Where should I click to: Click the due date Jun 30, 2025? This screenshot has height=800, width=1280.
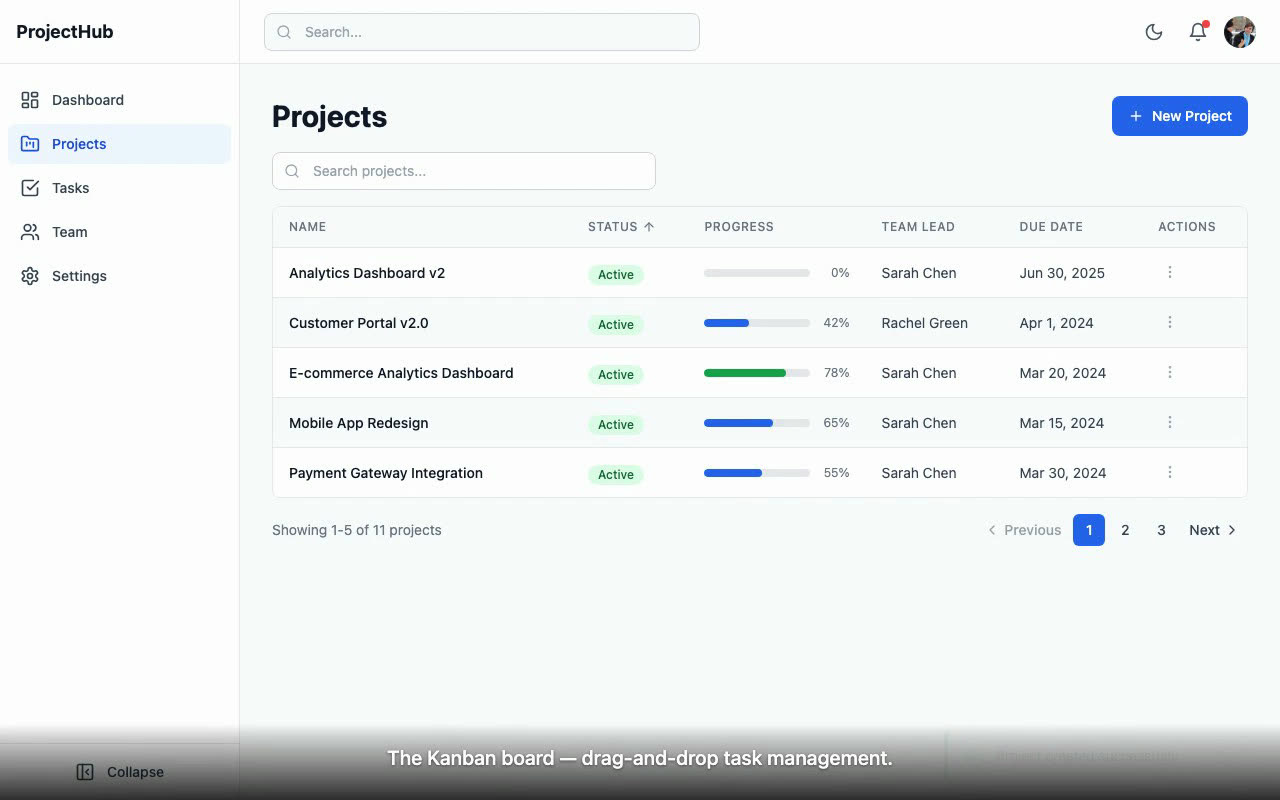(1062, 273)
